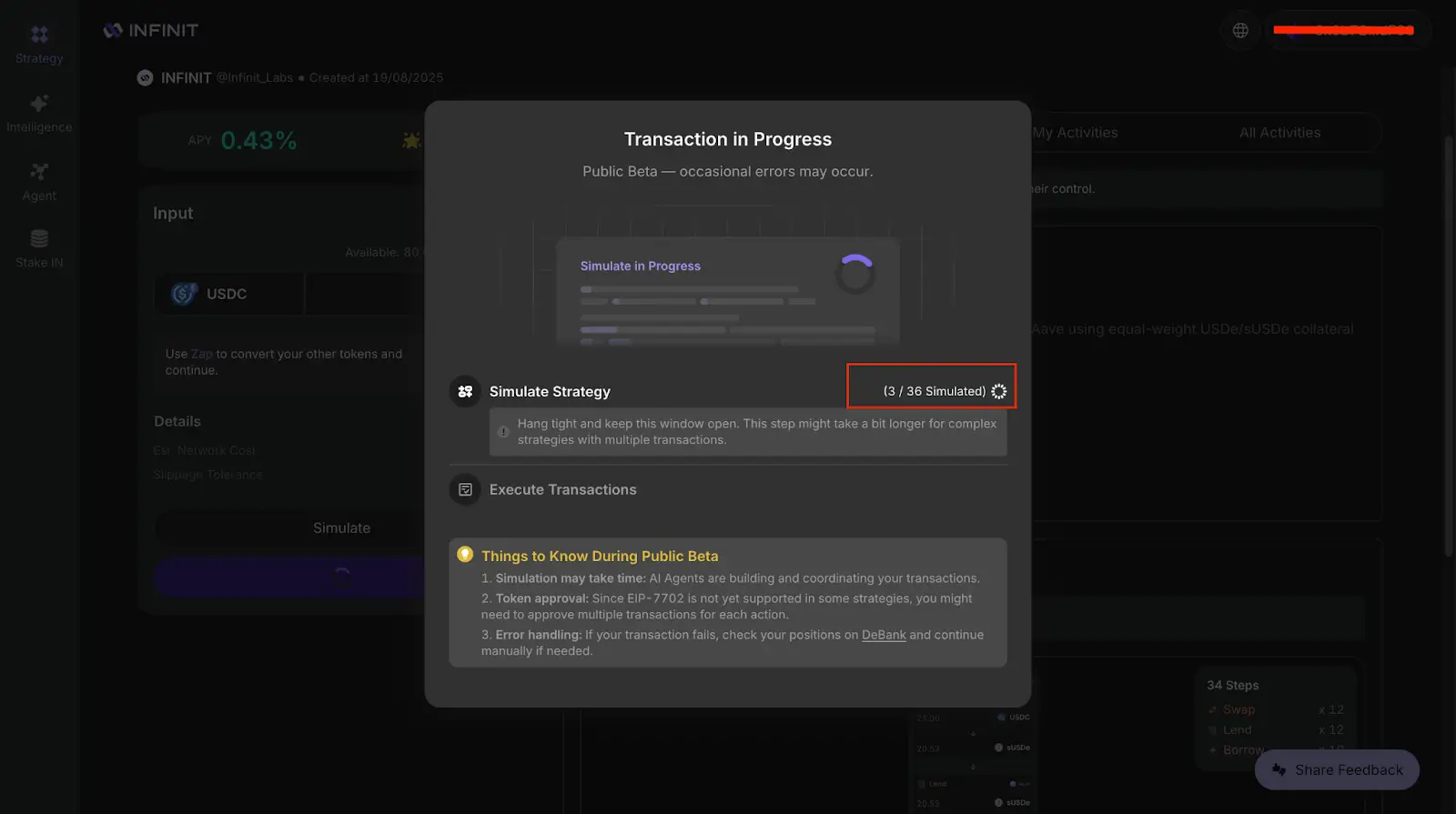Click the 34 Steps heading

(1233, 685)
